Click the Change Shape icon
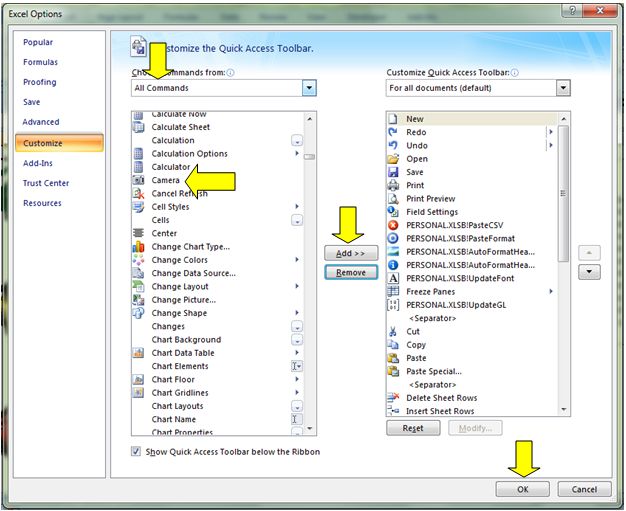 point(139,313)
